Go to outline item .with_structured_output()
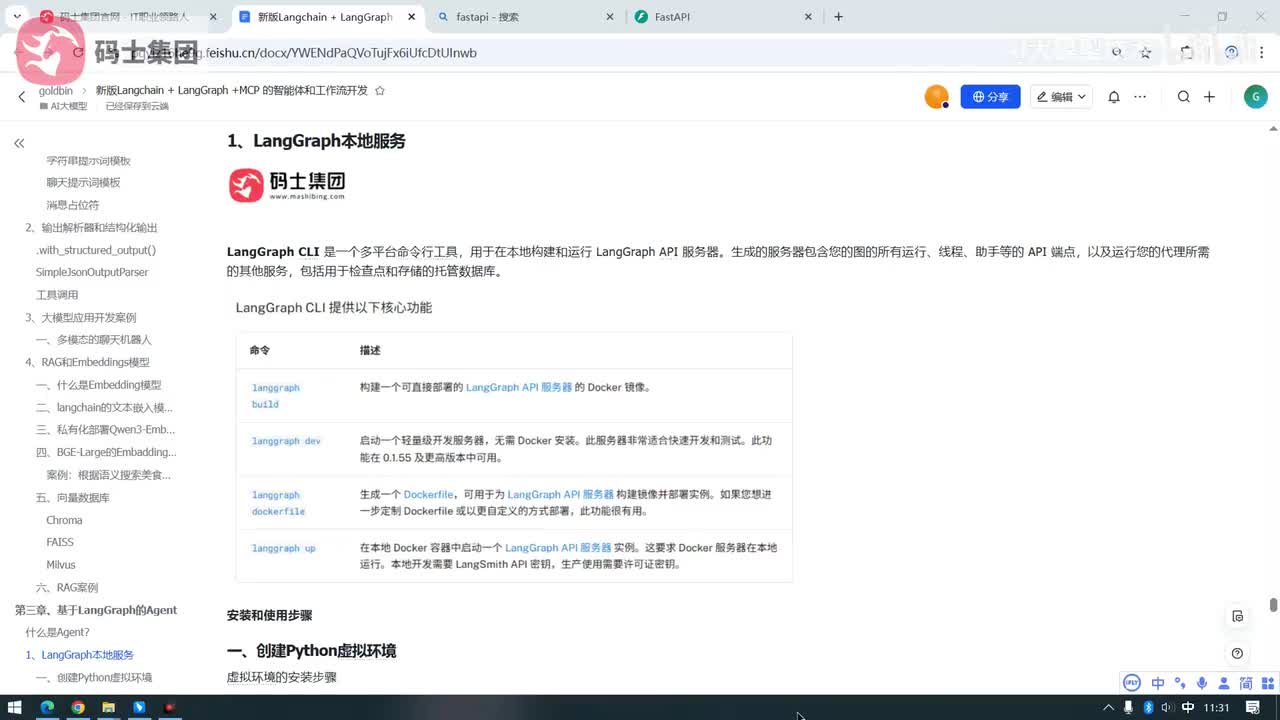1280x720 pixels. (x=96, y=250)
